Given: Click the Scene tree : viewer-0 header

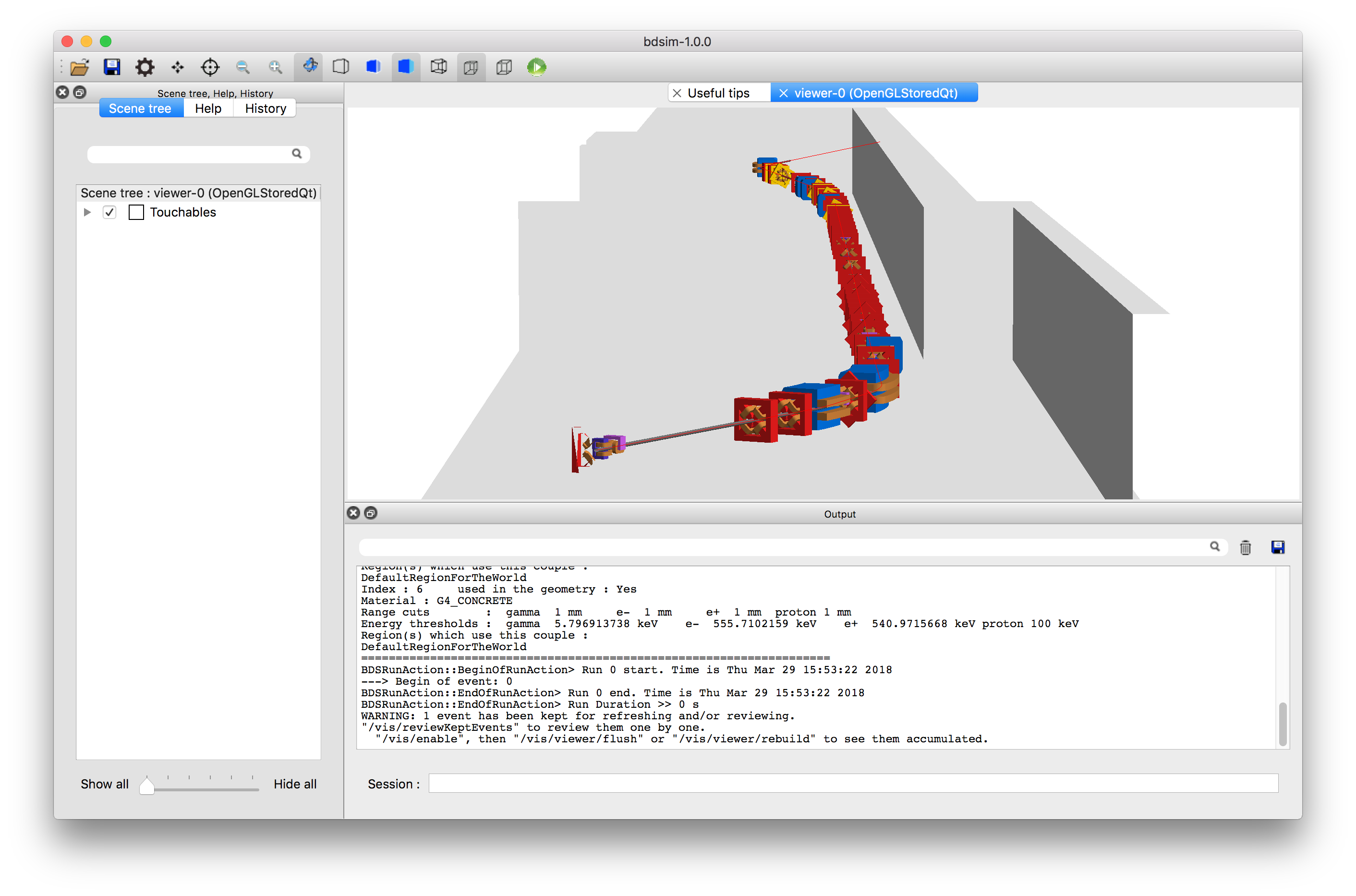Looking at the screenshot, I should [x=198, y=193].
